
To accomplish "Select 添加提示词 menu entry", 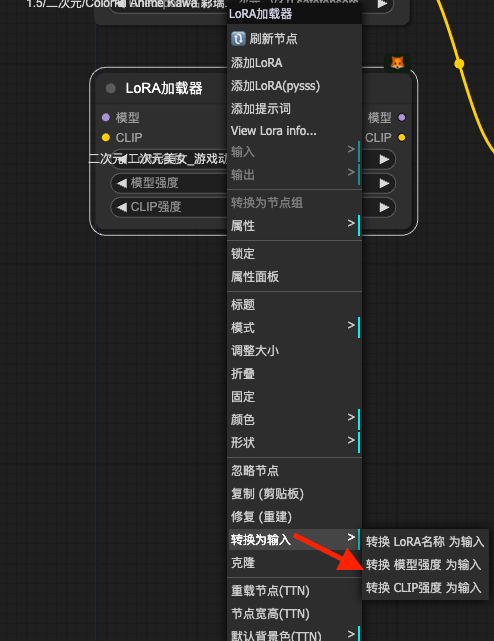I will [294, 109].
